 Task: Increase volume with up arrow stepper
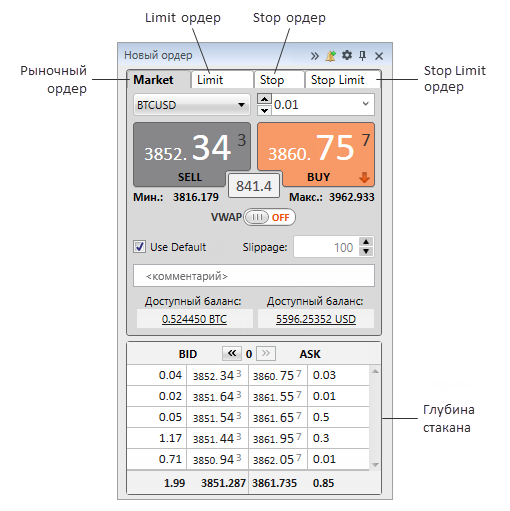(x=264, y=99)
